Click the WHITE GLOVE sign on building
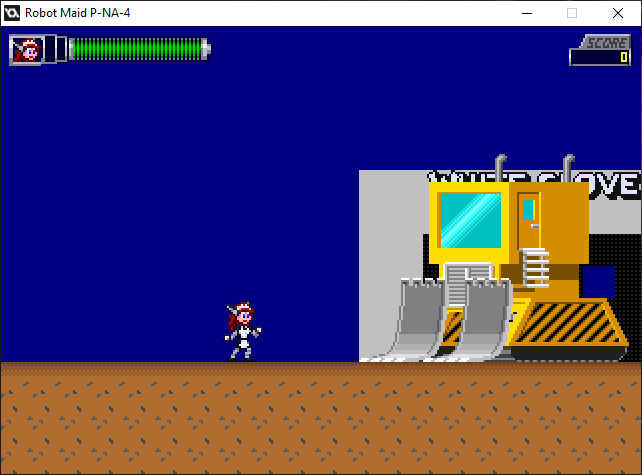This screenshot has height=475, width=642. click(534, 185)
